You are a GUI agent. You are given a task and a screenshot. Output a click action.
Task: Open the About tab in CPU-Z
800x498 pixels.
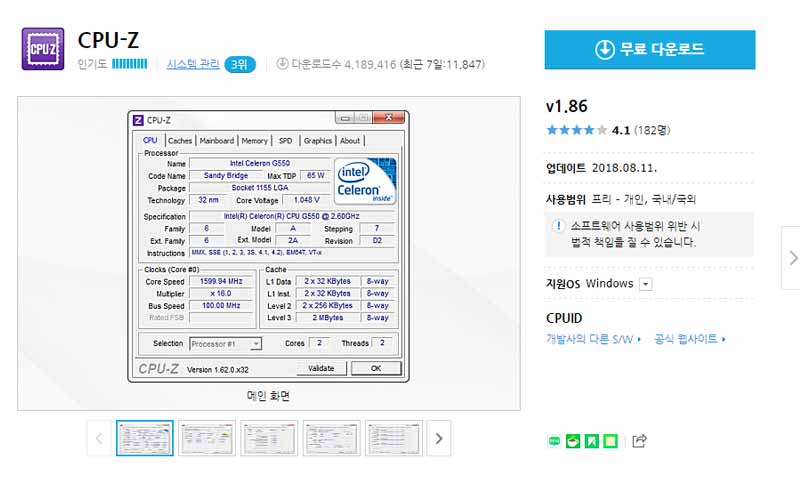(350, 141)
